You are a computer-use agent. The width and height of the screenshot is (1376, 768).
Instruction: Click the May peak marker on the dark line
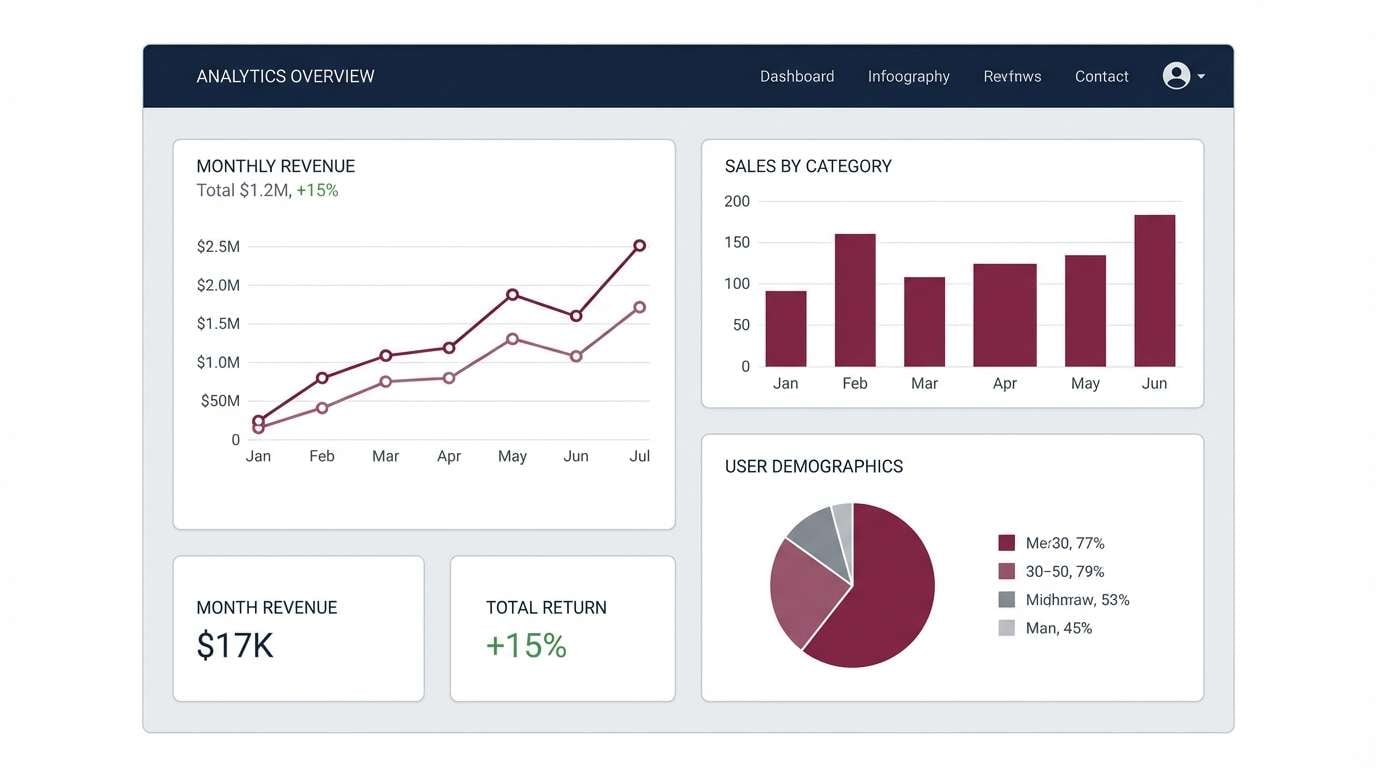[512, 295]
